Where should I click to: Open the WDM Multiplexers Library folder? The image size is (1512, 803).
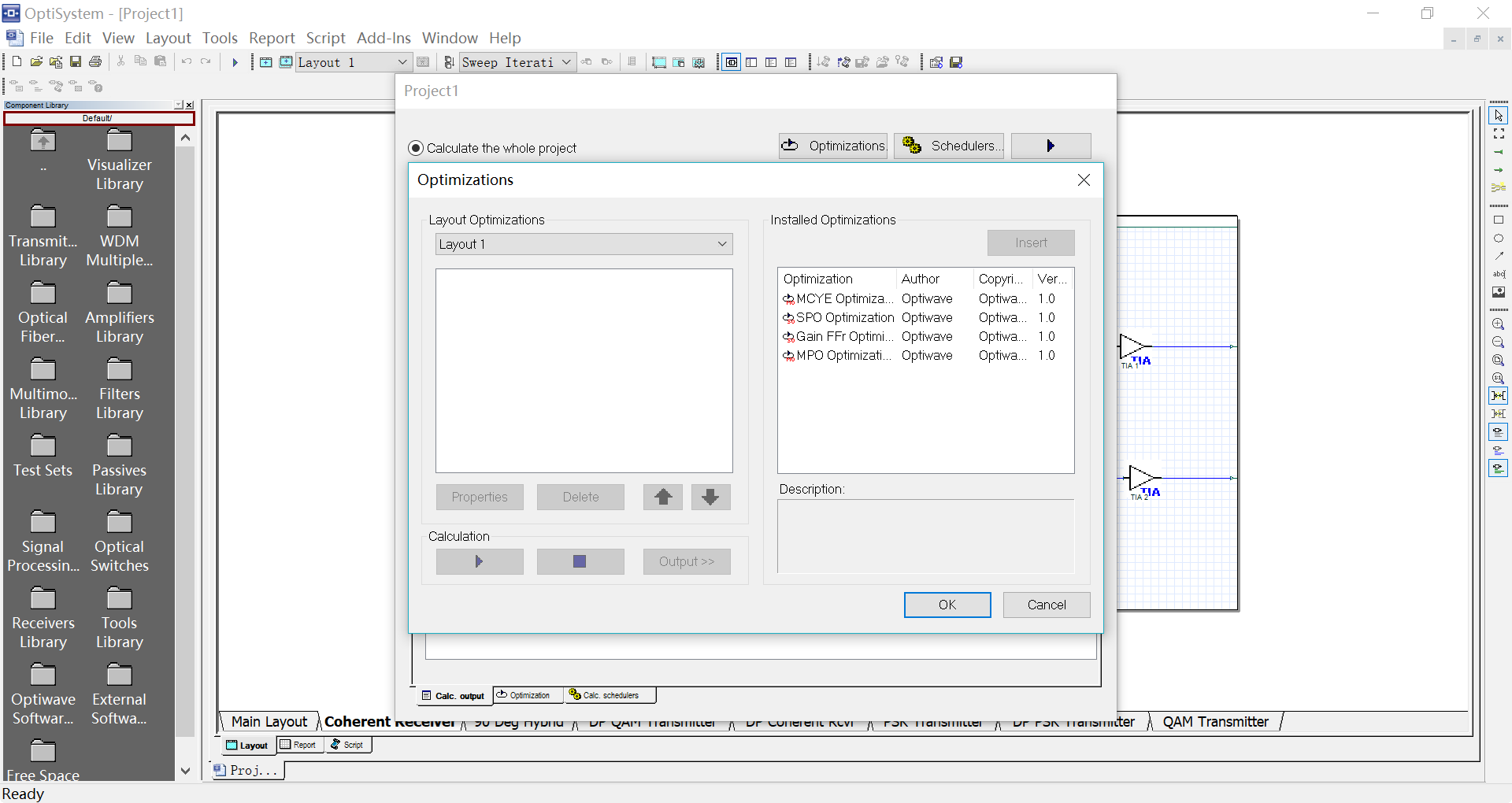coord(119,237)
